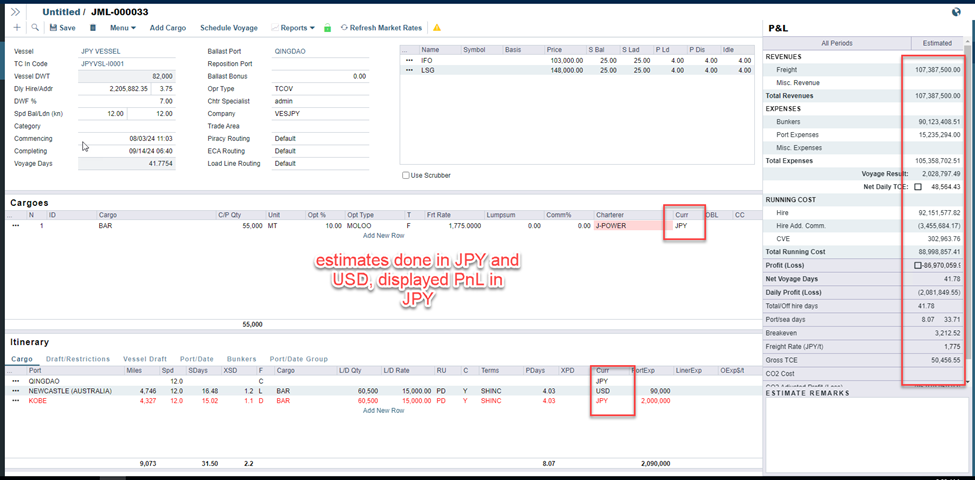
Task: Click the plus icon to create new estimate
Action: pyautogui.click(x=16, y=28)
